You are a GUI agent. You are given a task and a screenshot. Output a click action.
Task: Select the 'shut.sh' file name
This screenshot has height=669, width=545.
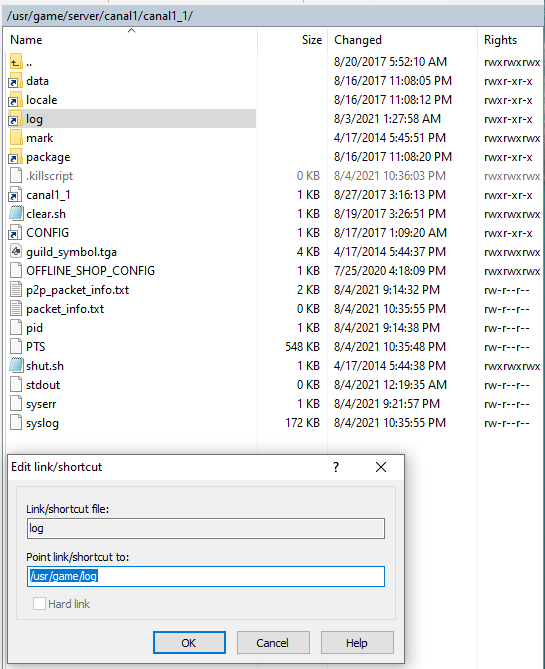pos(45,366)
